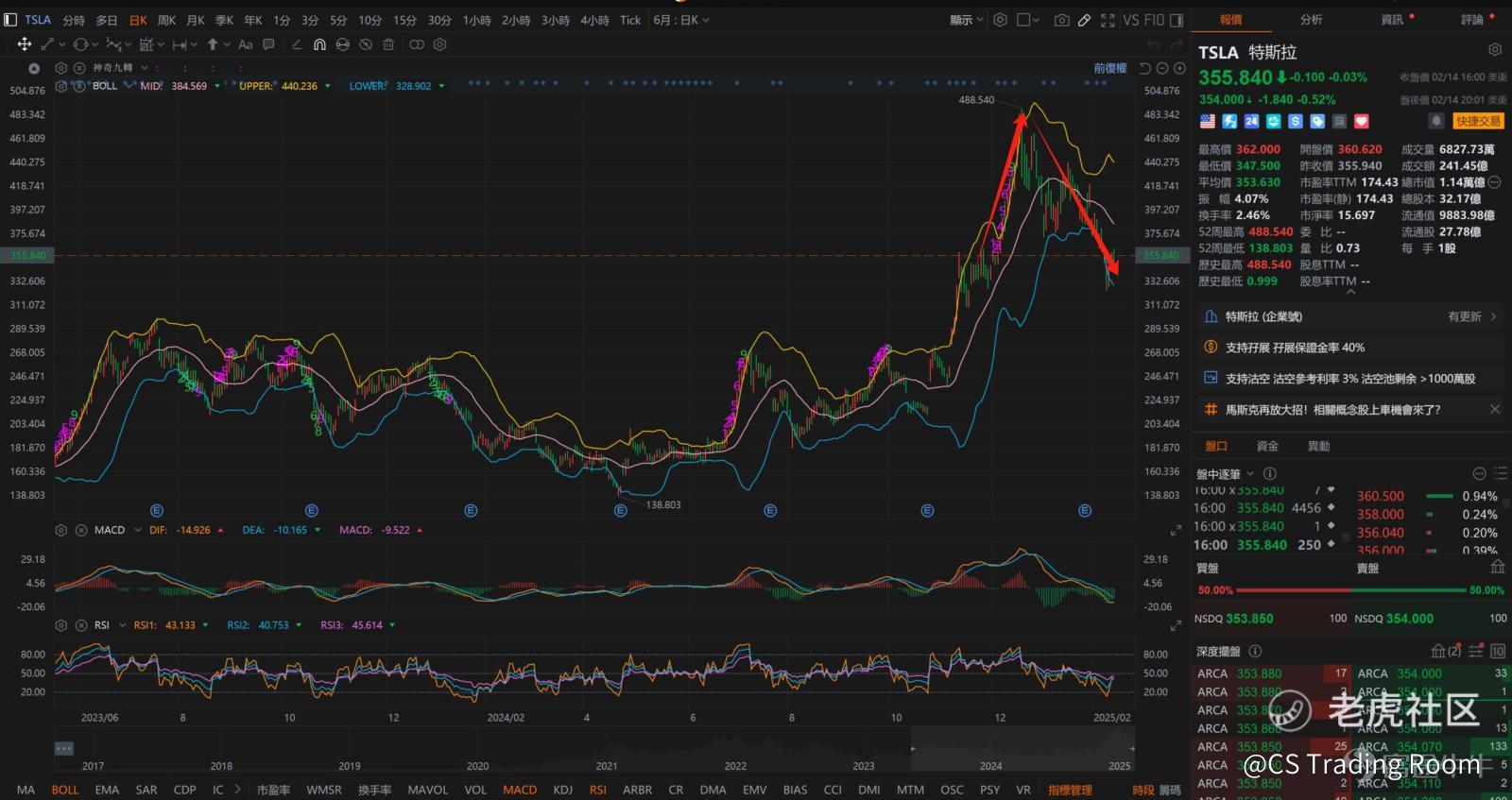Zoom in the chart with plus icon
Screen dimensions: 1512x800
click(1179, 68)
